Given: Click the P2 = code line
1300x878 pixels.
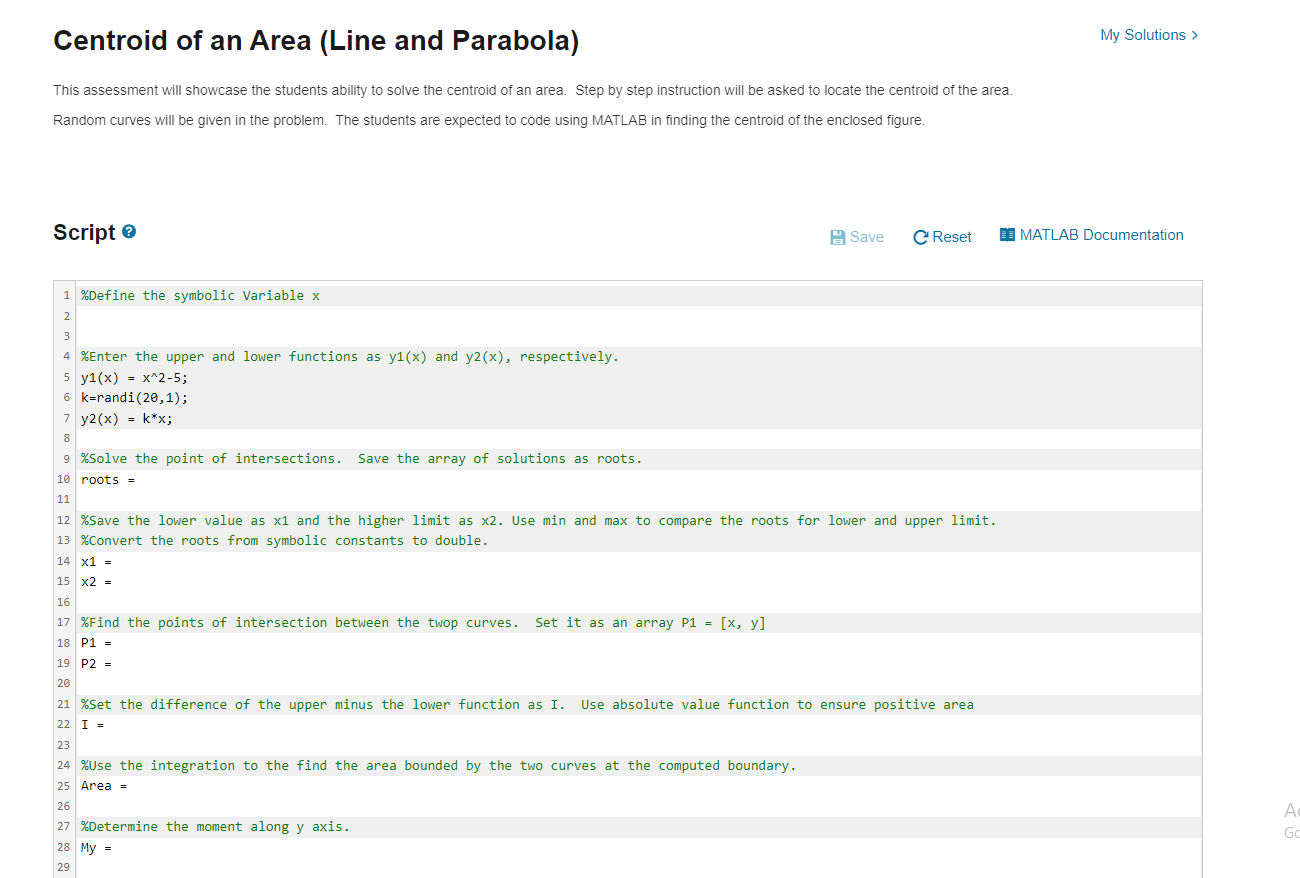Looking at the screenshot, I should point(95,663).
